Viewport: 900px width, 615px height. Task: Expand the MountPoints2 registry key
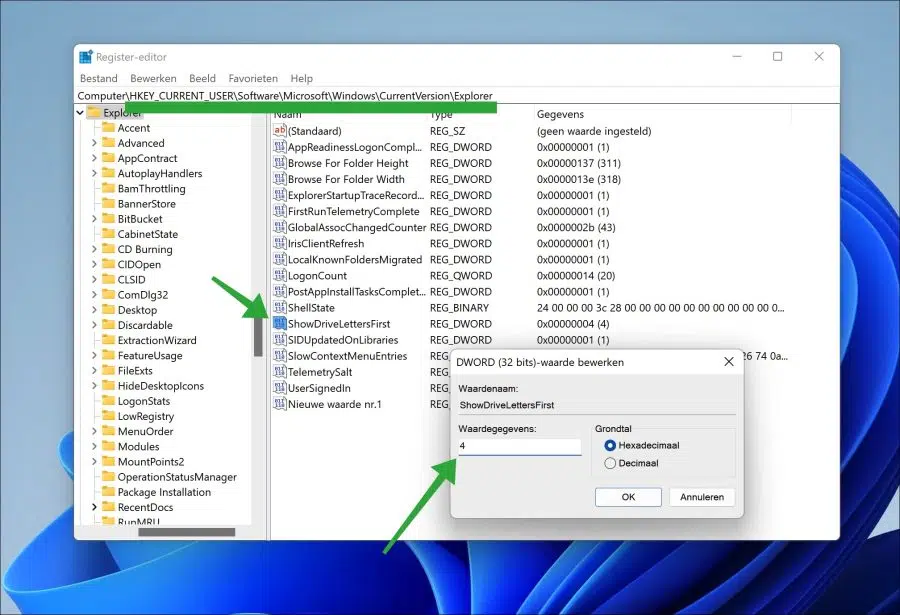click(x=94, y=462)
